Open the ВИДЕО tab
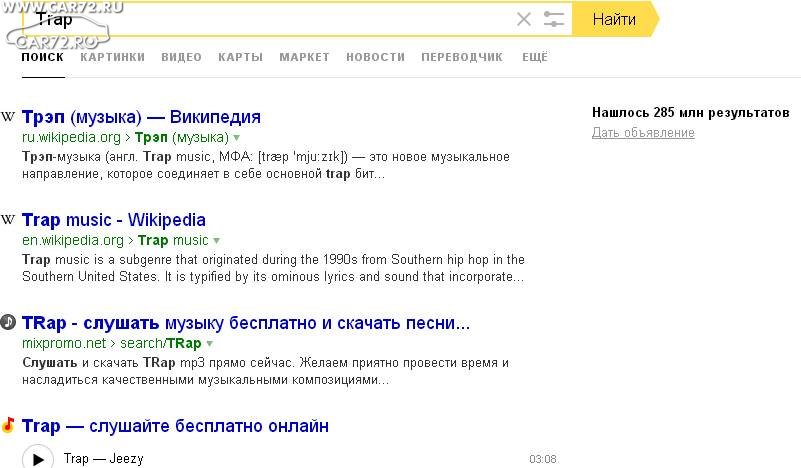 [x=181, y=57]
